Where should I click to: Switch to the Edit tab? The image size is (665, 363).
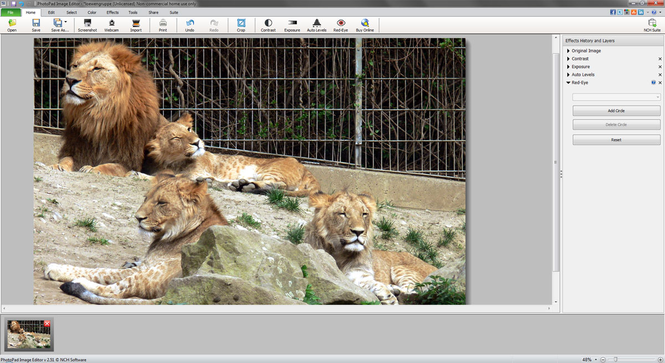tap(51, 12)
